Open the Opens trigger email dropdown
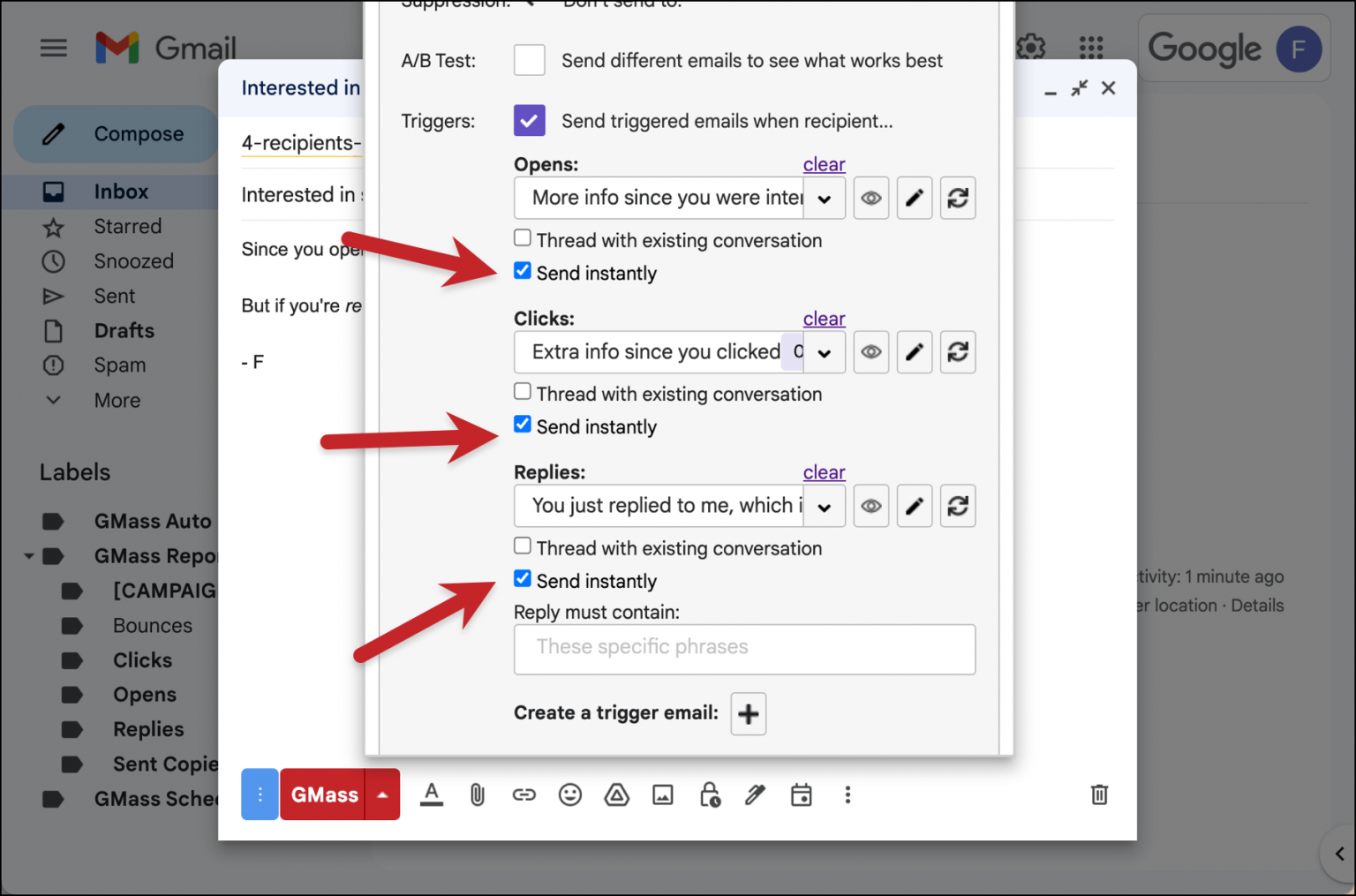 click(x=824, y=198)
